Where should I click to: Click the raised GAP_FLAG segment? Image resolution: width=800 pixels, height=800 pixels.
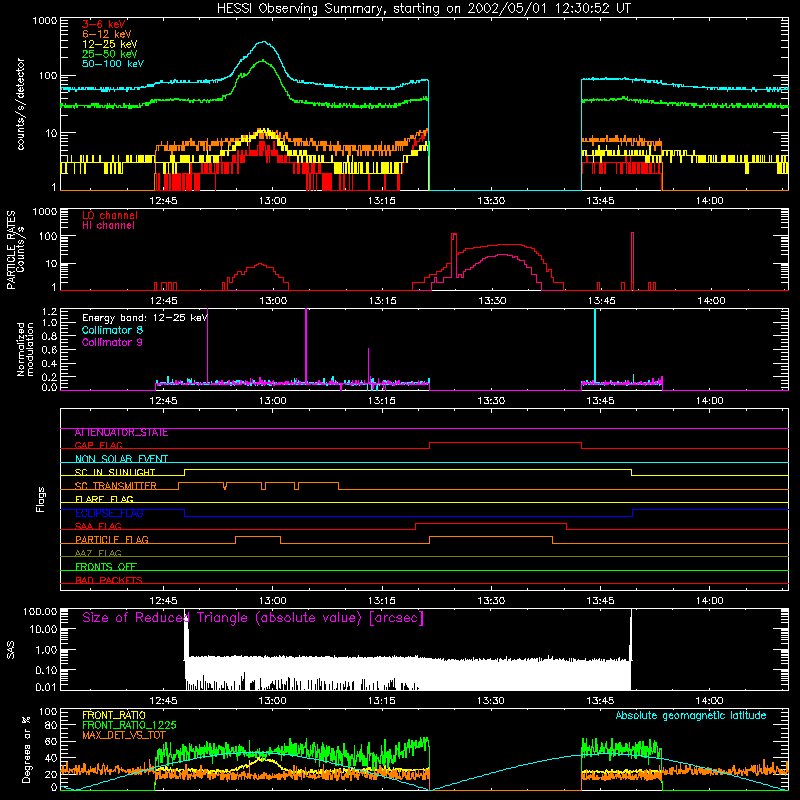click(506, 443)
